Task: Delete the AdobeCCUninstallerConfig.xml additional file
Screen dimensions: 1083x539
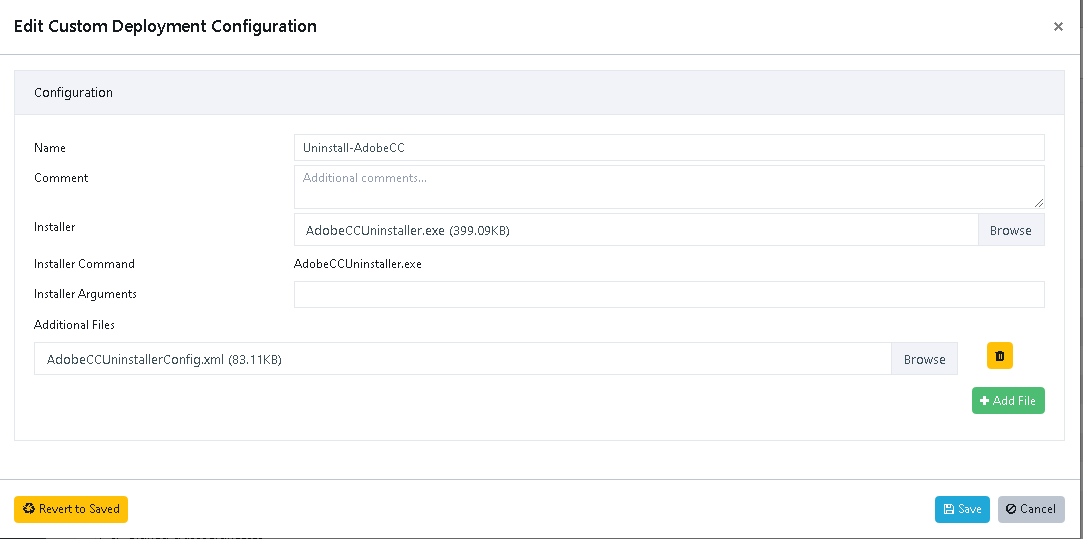Action: tap(999, 356)
